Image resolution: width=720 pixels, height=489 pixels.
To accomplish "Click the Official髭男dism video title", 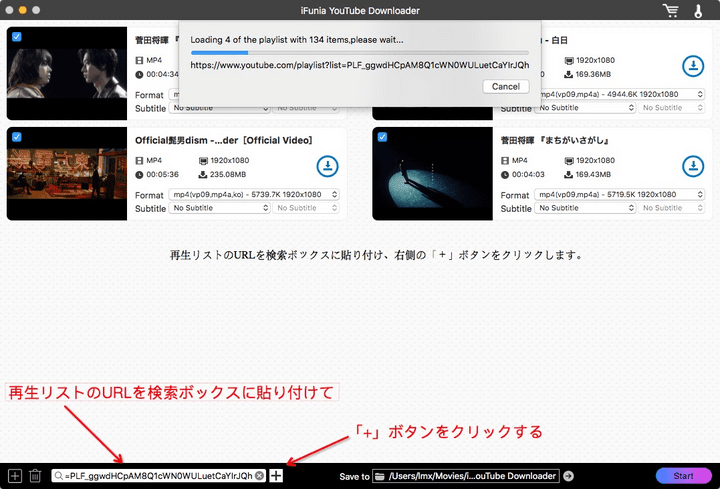I will (x=224, y=141).
